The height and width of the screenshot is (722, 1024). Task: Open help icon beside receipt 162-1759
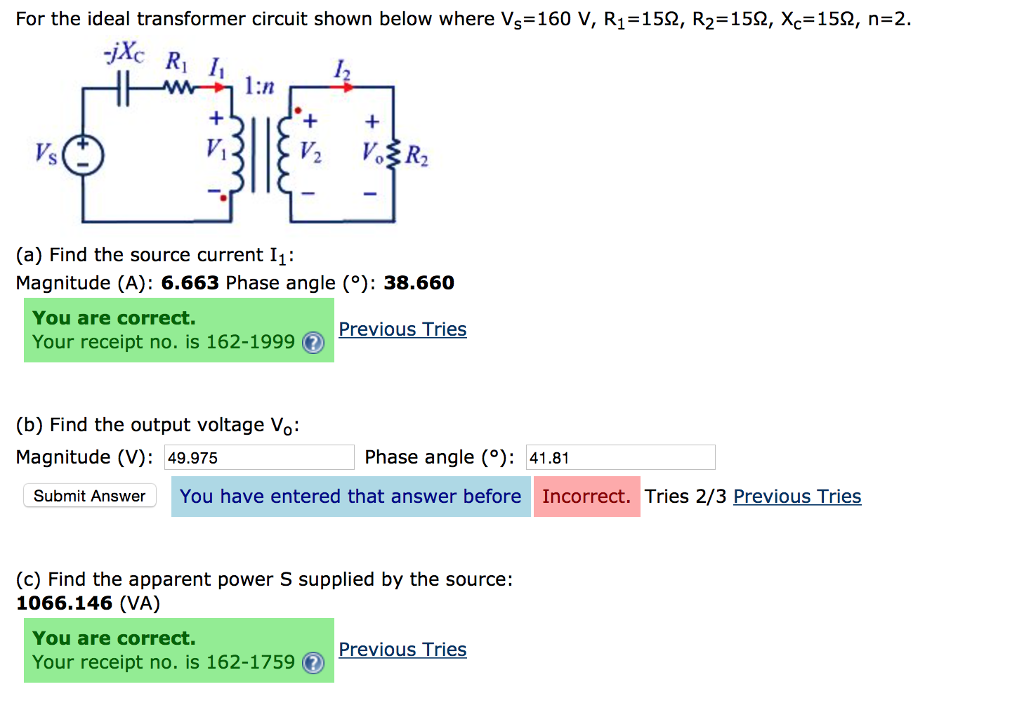pyautogui.click(x=312, y=663)
